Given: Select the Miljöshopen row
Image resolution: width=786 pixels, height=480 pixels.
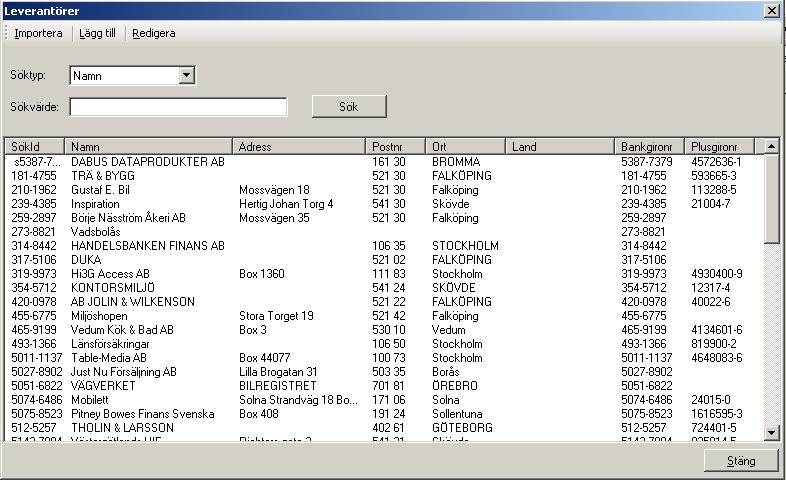Looking at the screenshot, I should tap(383, 316).
